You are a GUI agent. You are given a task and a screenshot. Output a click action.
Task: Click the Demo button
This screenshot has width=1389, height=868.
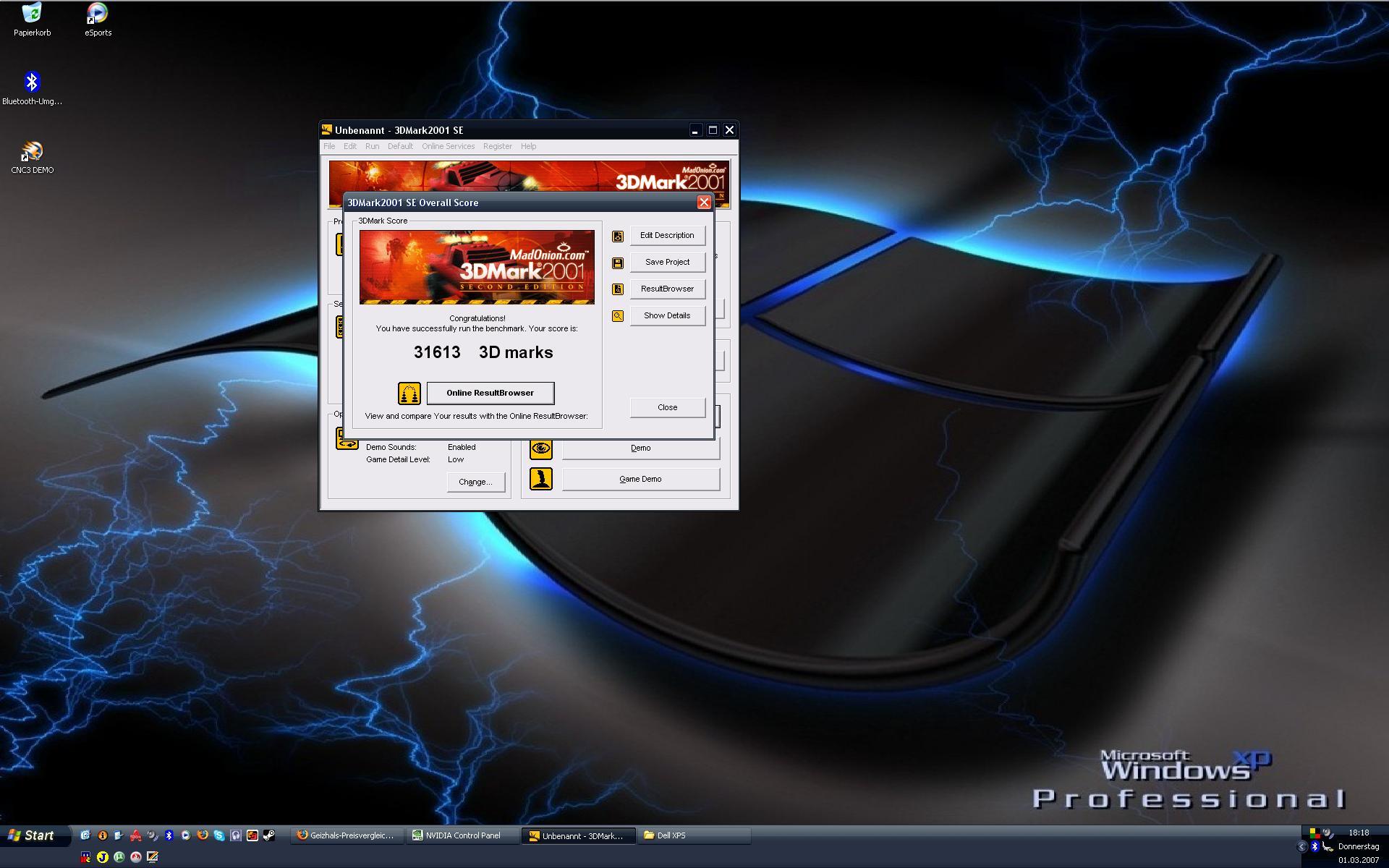pyautogui.click(x=641, y=448)
